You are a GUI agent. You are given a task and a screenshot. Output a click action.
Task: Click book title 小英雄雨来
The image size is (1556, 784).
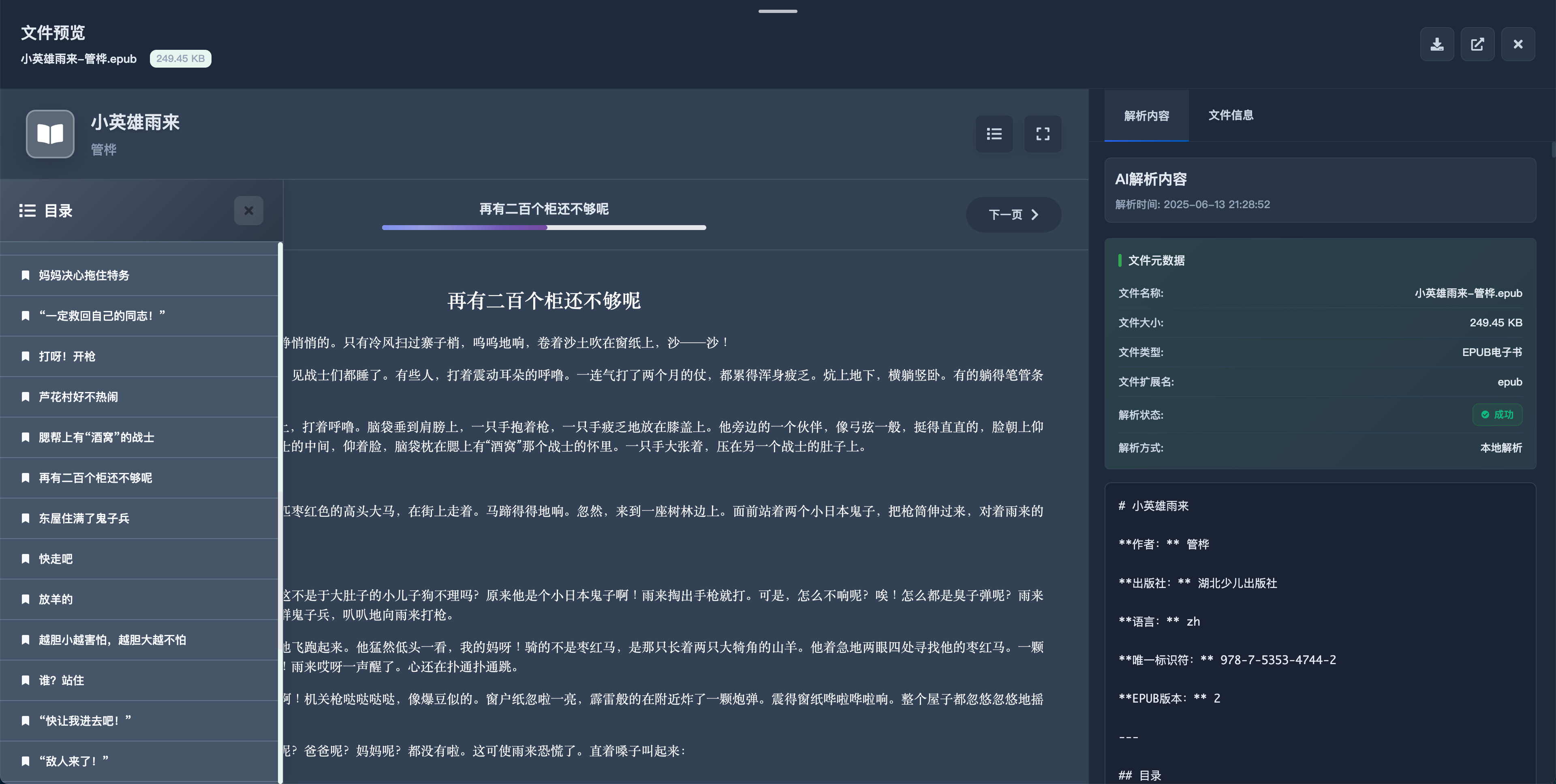pos(135,123)
